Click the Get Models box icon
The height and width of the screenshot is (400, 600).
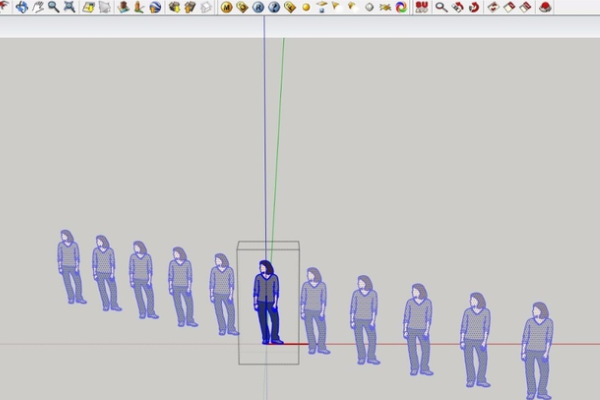pyautogui.click(x=174, y=7)
